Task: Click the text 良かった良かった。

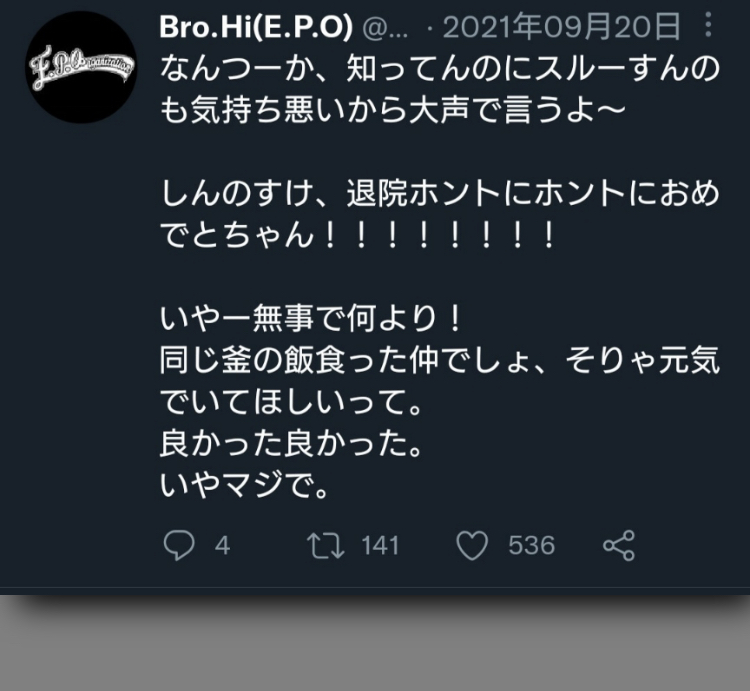Action: [x=291, y=443]
